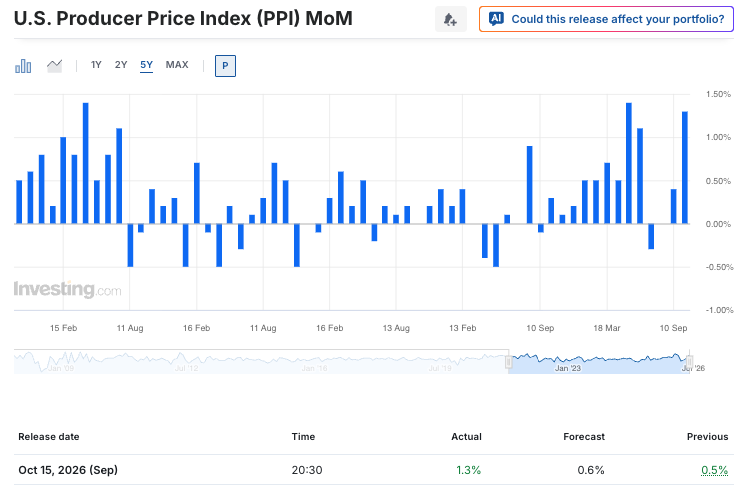This screenshot has height=489, width=747.
Task: Open 'Could this release affect your portfolio?'
Action: pos(606,19)
